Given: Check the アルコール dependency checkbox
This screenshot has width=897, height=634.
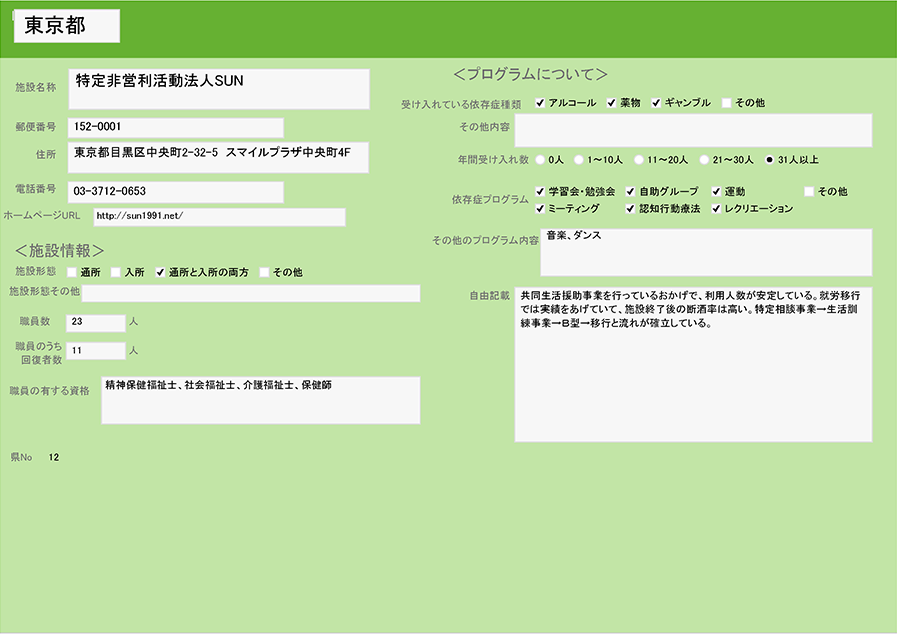Looking at the screenshot, I should pos(540,103).
